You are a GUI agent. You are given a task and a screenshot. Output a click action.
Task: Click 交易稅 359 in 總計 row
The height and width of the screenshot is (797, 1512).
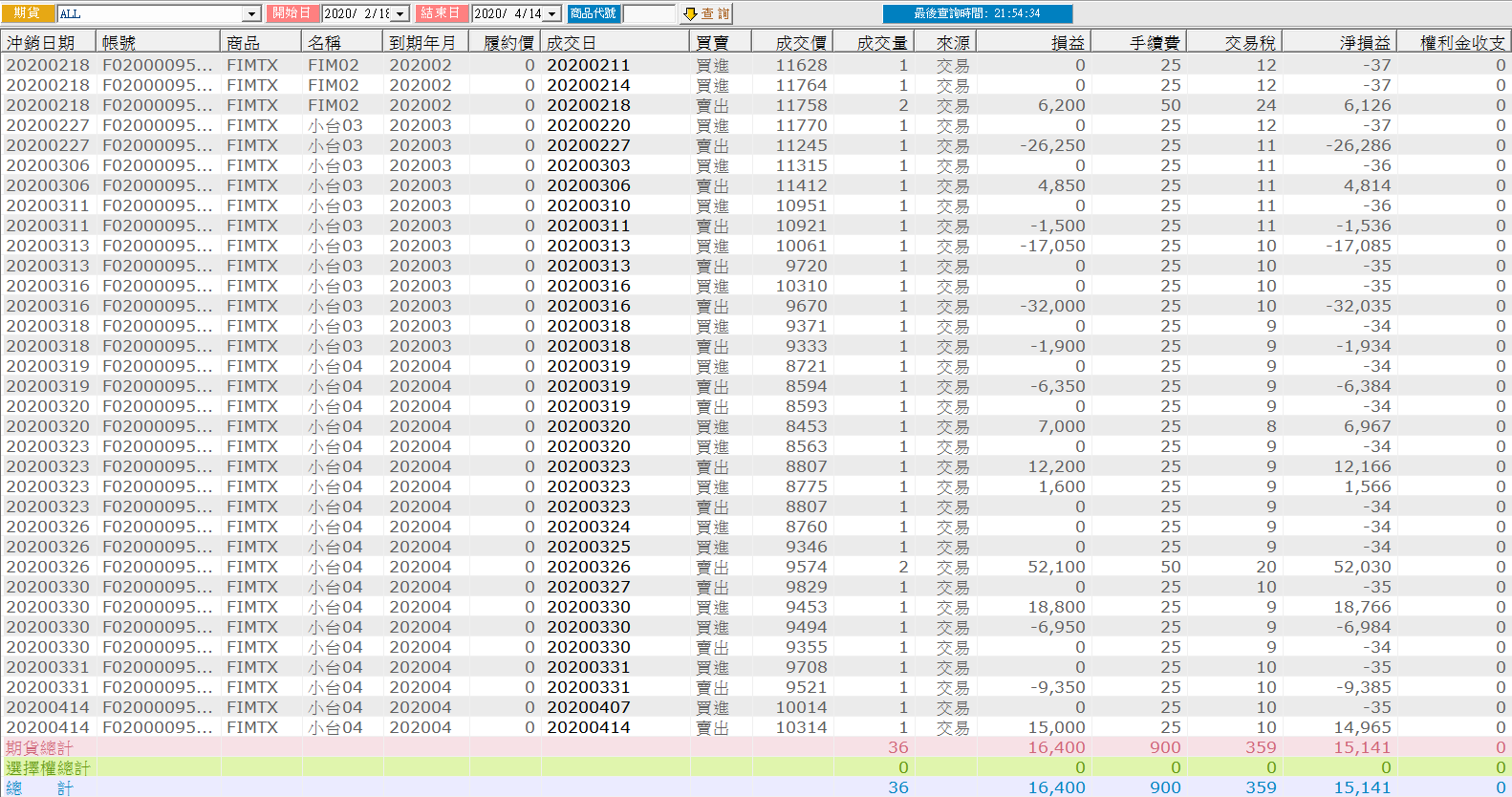[x=1262, y=787]
